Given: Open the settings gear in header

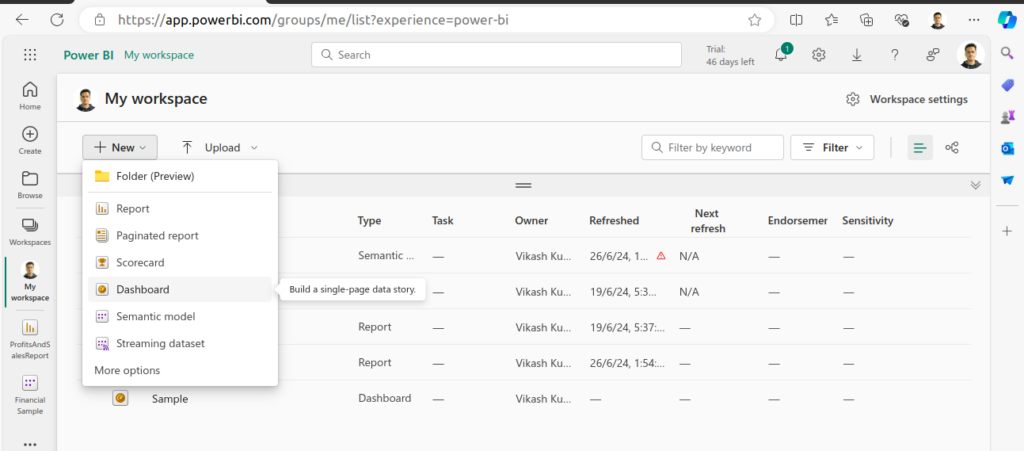Looking at the screenshot, I should tap(819, 55).
